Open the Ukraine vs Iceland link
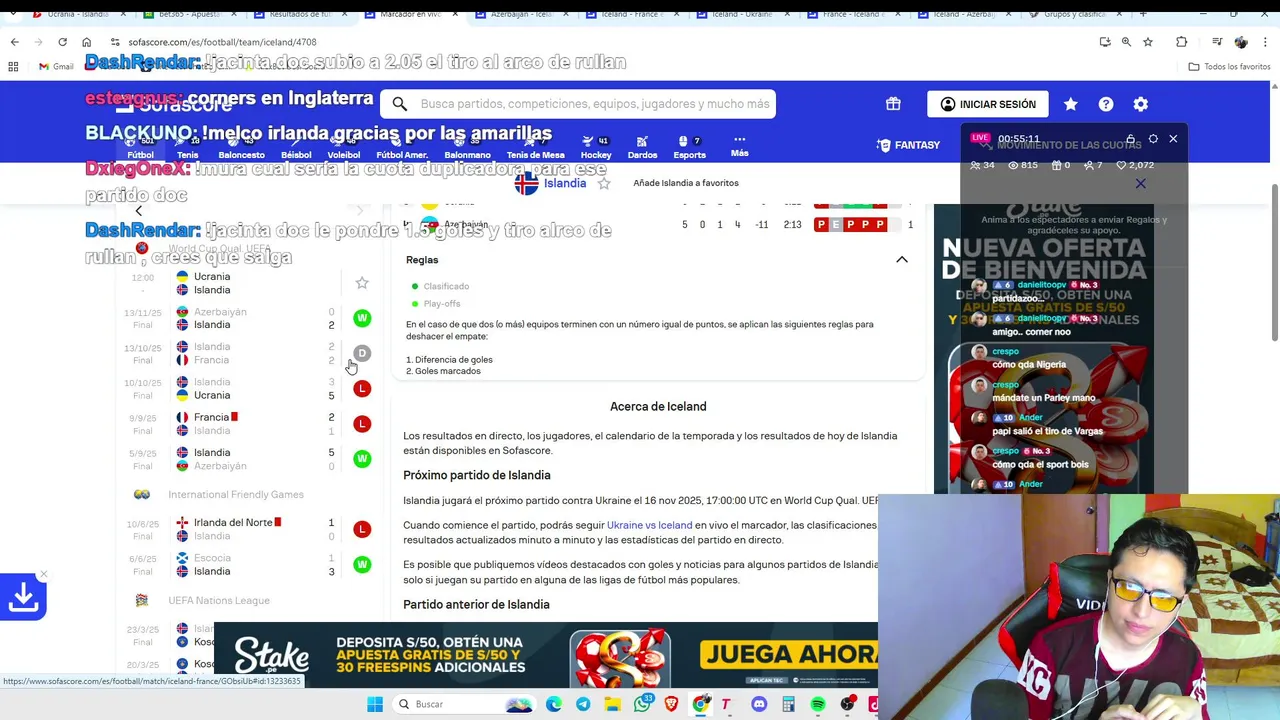 coord(649,525)
